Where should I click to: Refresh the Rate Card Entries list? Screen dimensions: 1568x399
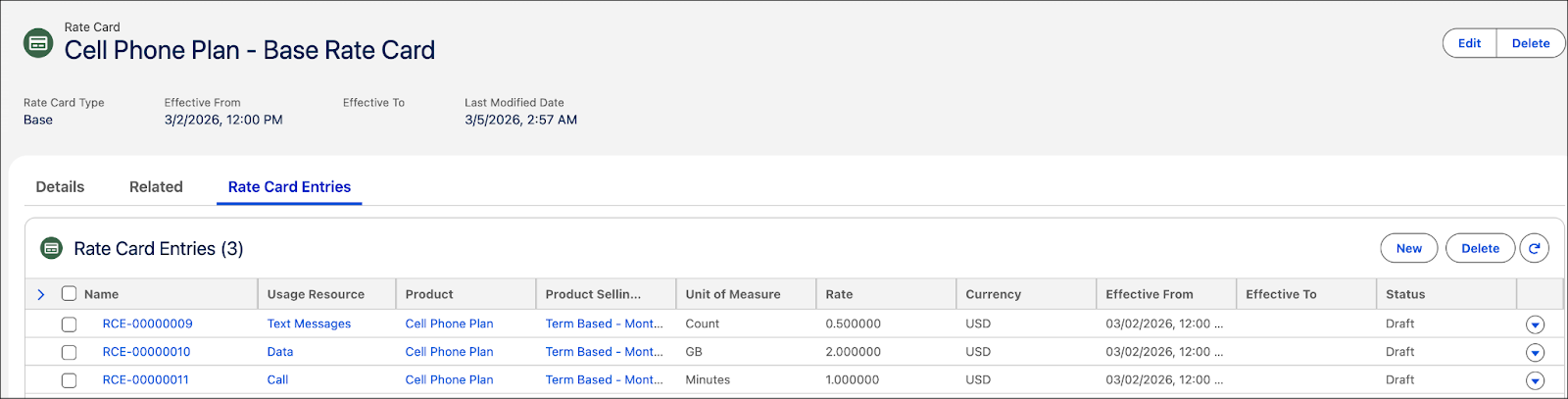click(1534, 249)
